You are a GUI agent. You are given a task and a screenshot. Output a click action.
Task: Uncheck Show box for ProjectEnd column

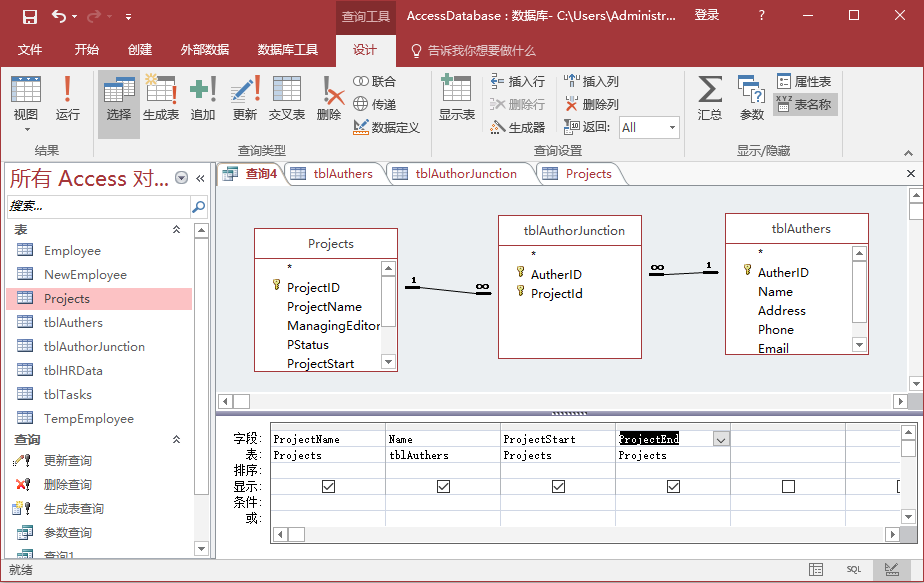(673, 486)
